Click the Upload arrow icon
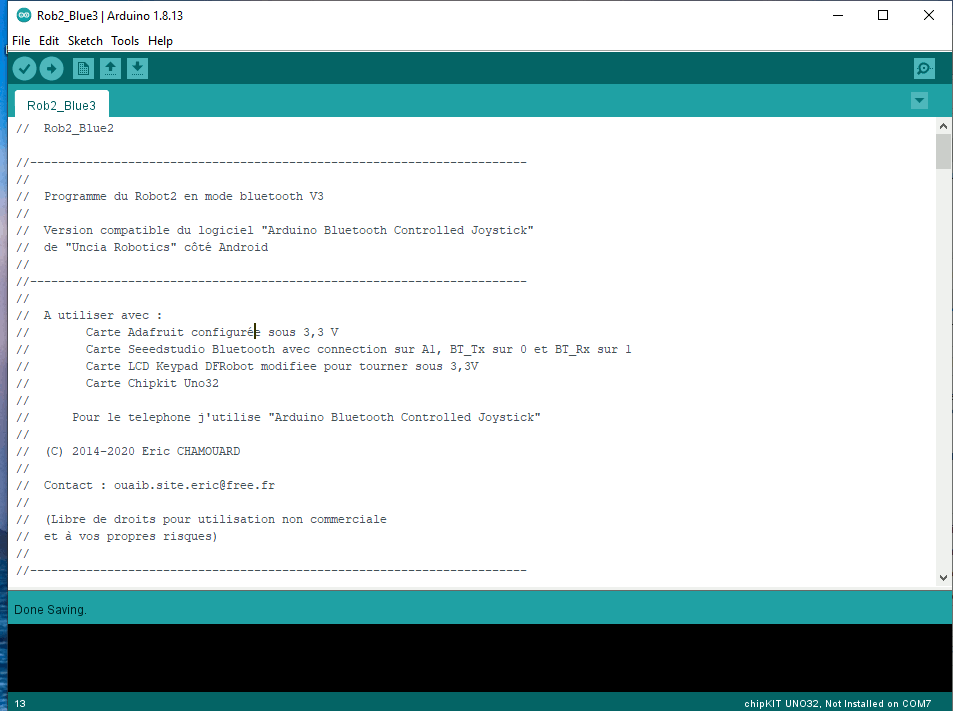953x711 pixels. [51, 69]
